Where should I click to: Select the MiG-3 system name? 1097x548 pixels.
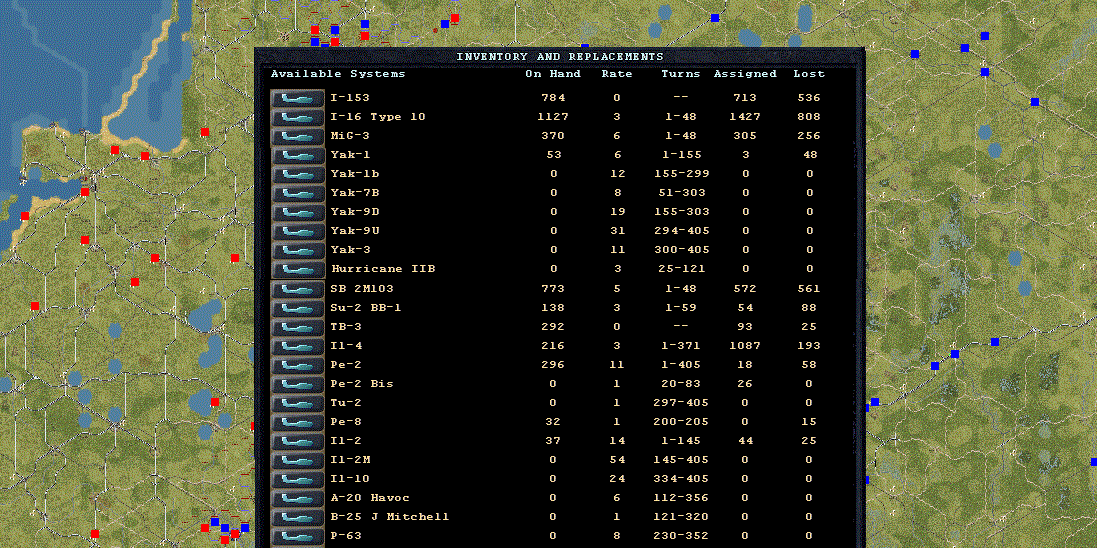coord(350,136)
